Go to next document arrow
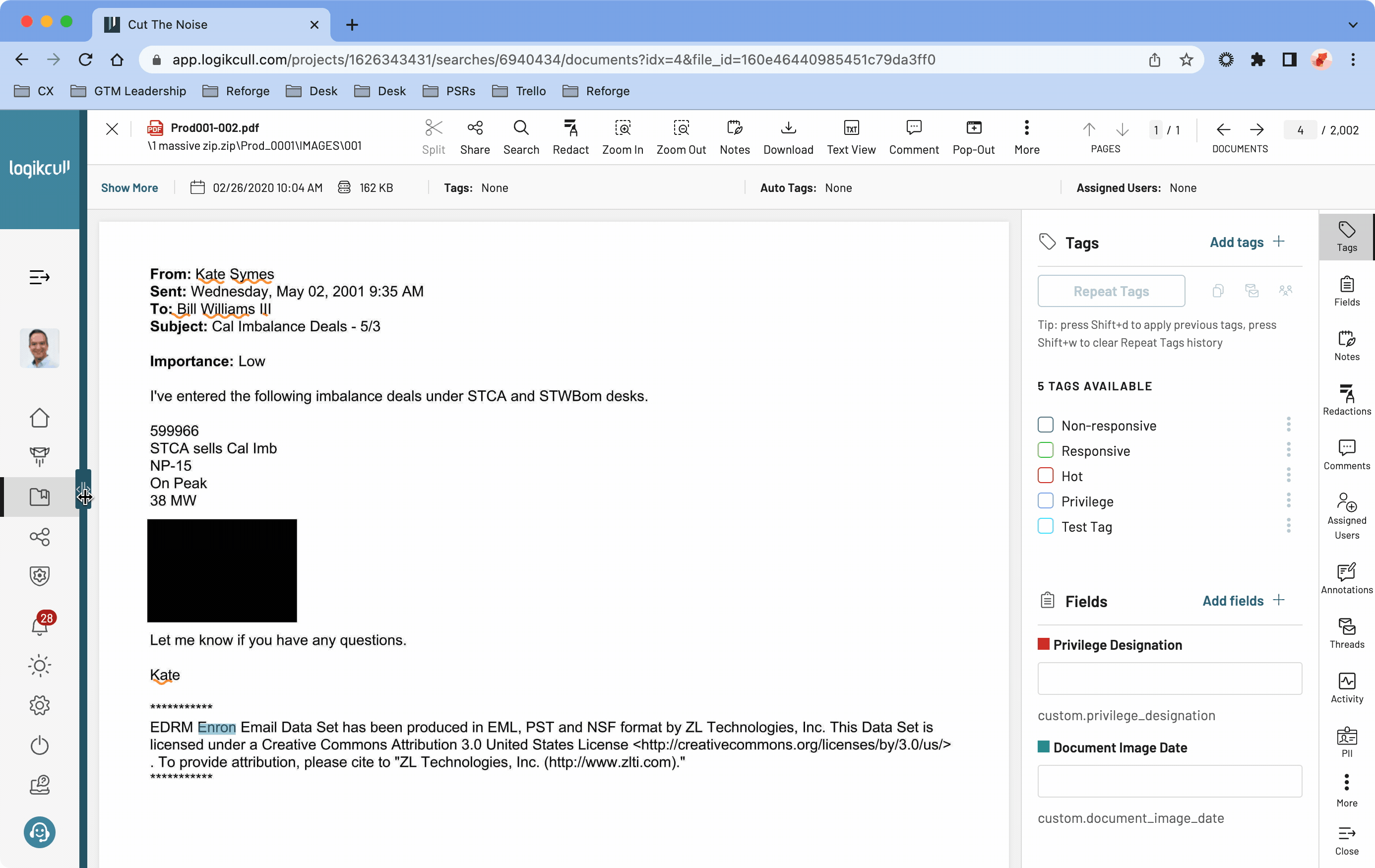 pos(1256,129)
